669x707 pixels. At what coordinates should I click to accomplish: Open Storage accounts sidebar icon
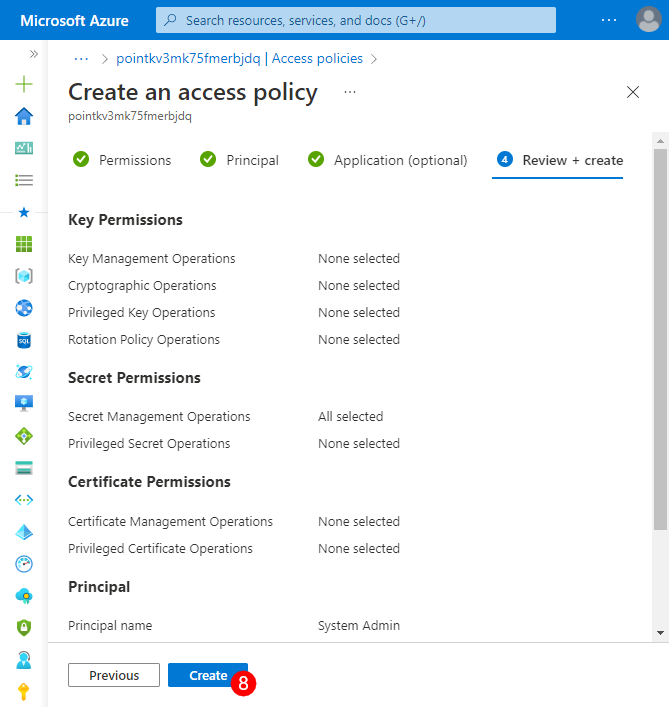pyautogui.click(x=24, y=468)
